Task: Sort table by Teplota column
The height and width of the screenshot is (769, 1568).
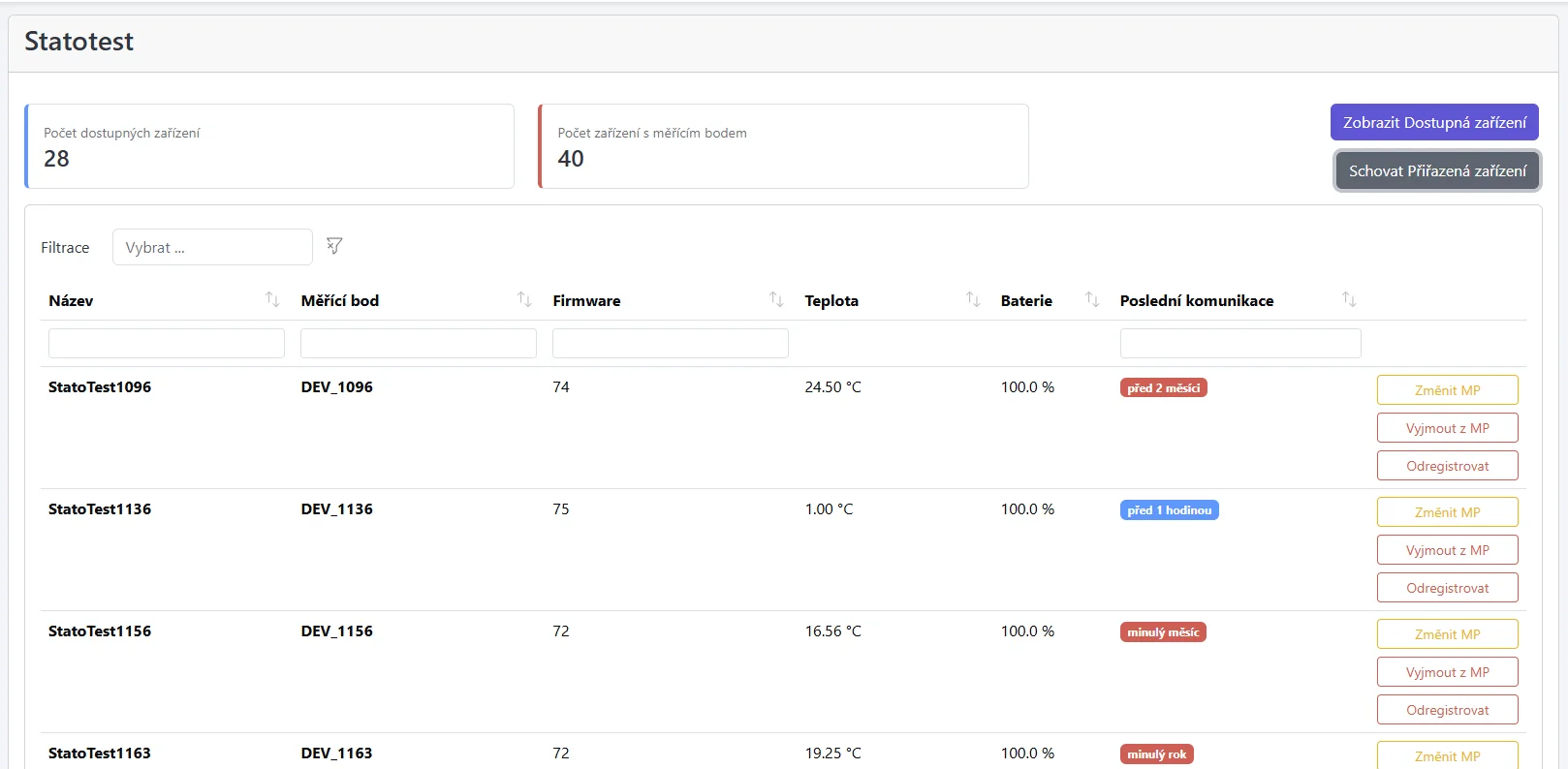Action: (973, 299)
